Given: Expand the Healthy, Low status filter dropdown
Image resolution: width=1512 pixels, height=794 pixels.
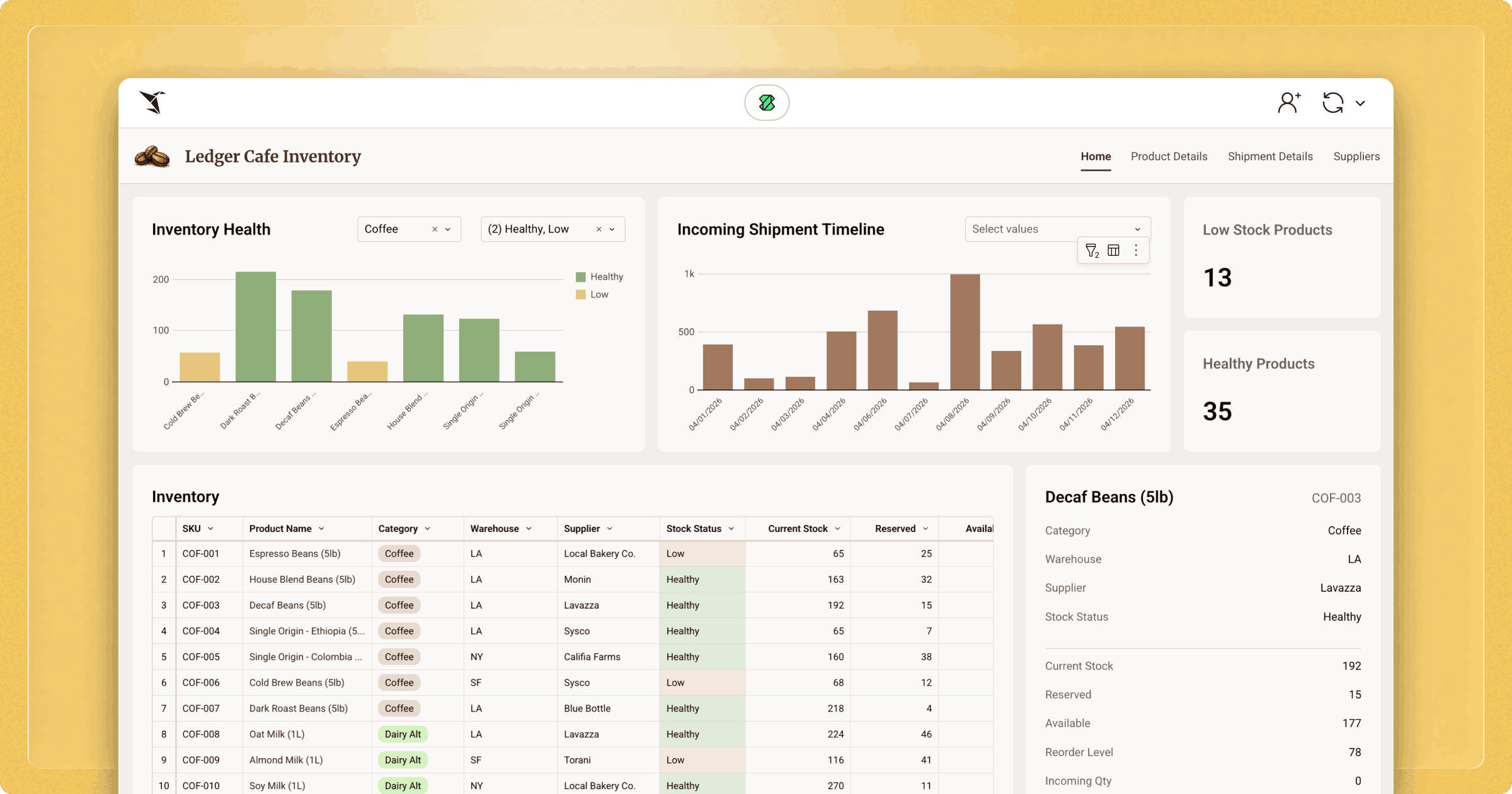Looking at the screenshot, I should coord(610,229).
